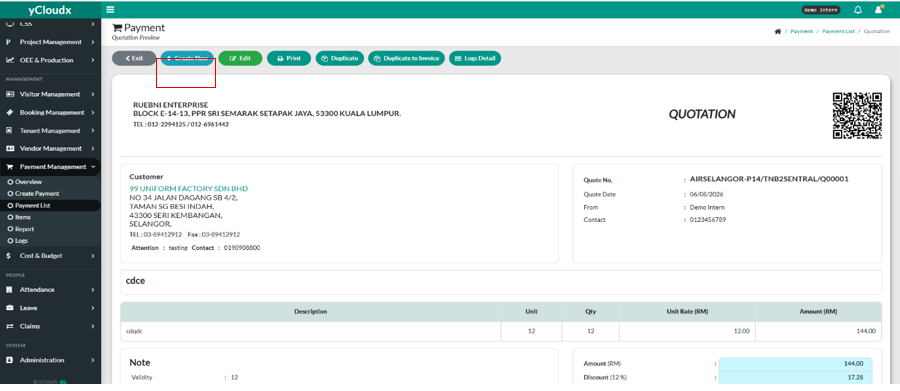Expand Cost & Budget chevron
The height and width of the screenshot is (391, 900).
[92, 256]
